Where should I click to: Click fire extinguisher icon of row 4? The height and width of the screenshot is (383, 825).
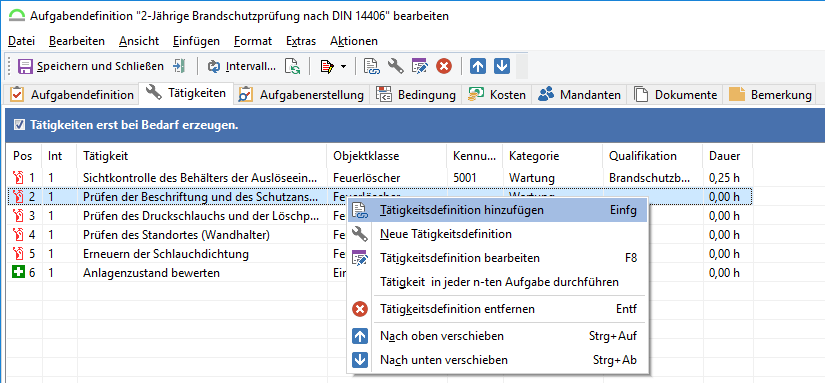point(18,235)
